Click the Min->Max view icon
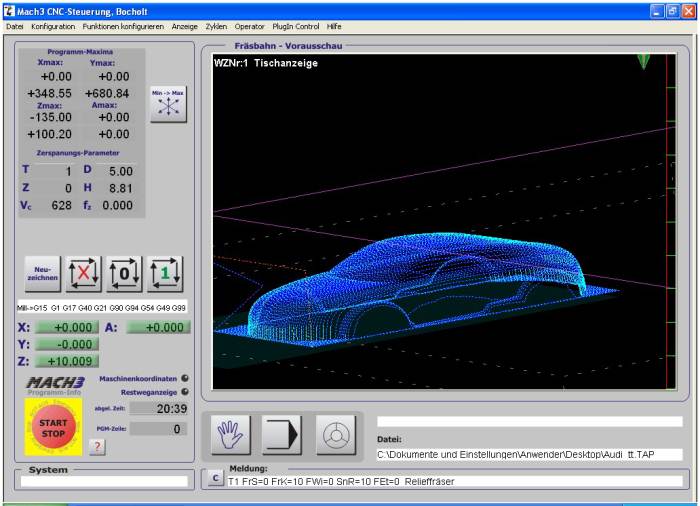The height and width of the screenshot is (506, 700). click(x=168, y=103)
